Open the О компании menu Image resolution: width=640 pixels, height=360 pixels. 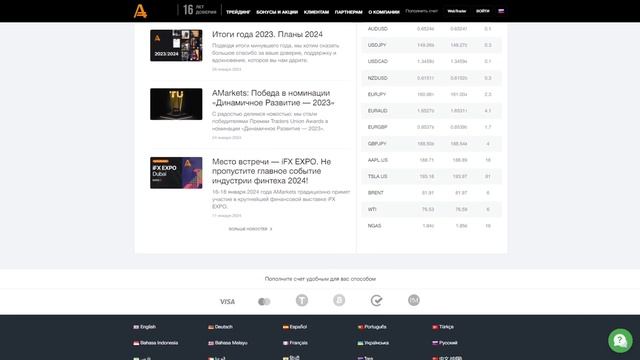coord(384,12)
